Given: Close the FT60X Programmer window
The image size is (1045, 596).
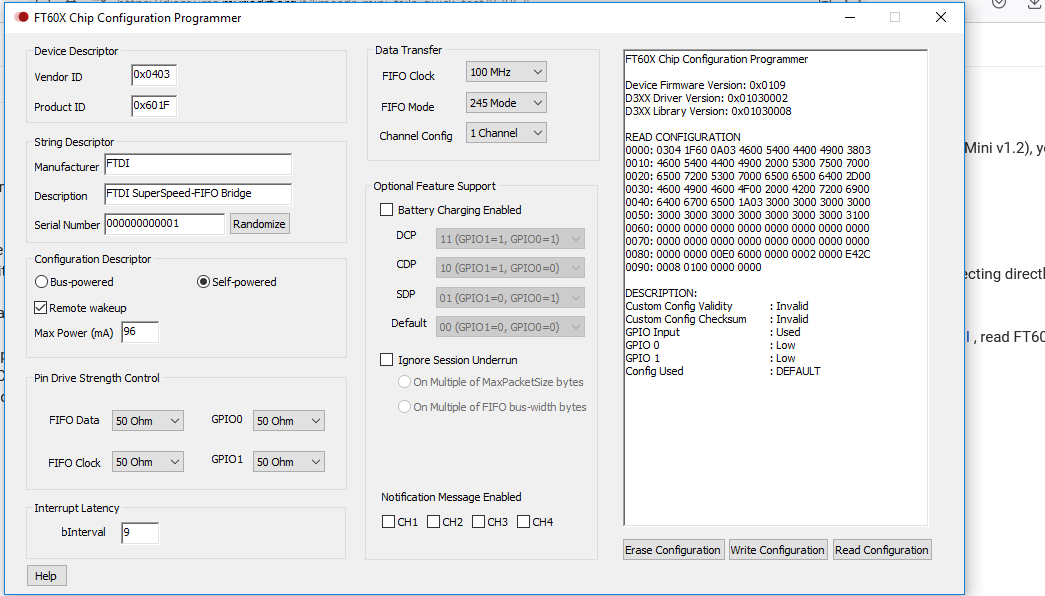Looking at the screenshot, I should pos(940,17).
